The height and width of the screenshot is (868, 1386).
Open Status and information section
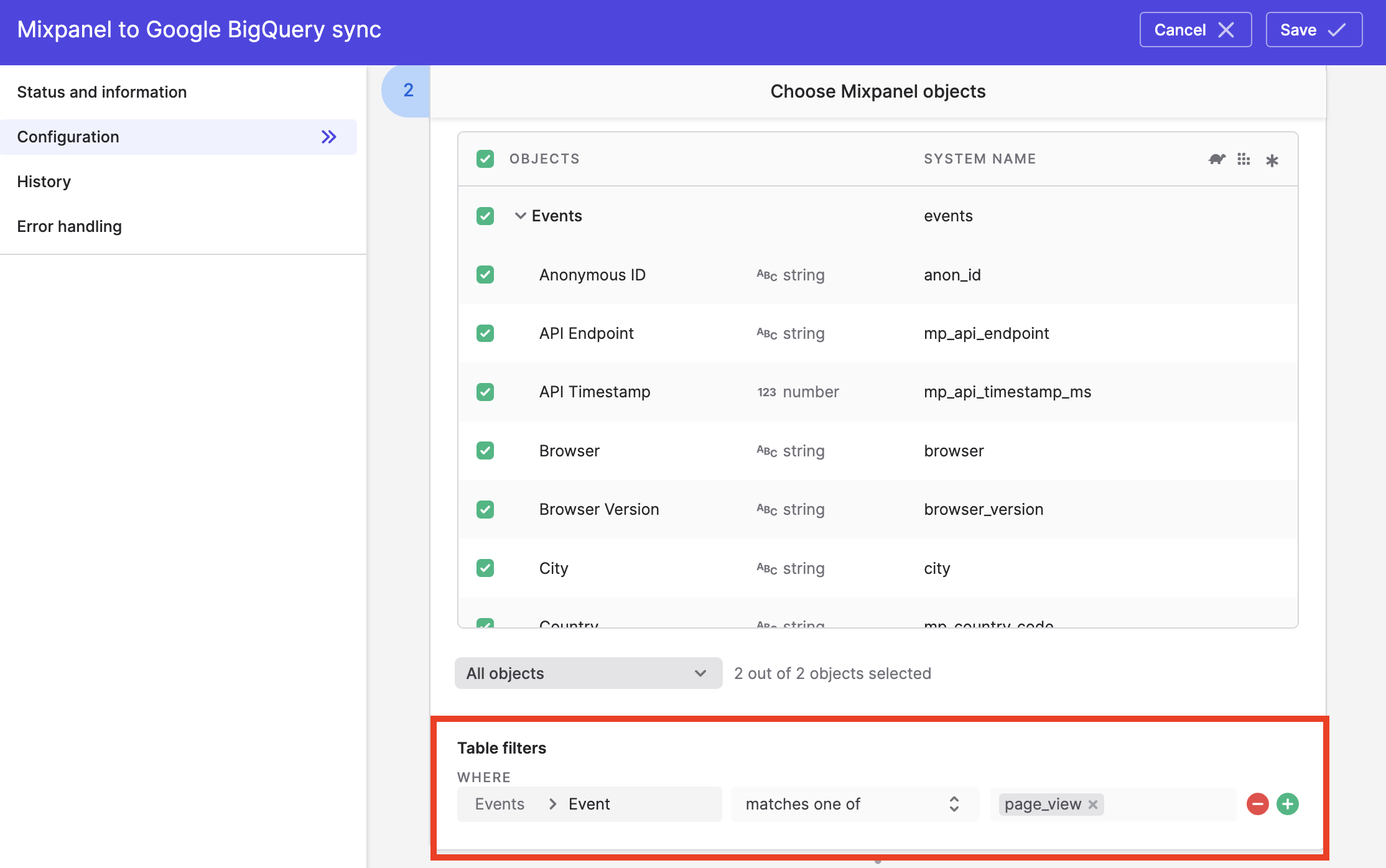pyautogui.click(x=102, y=92)
